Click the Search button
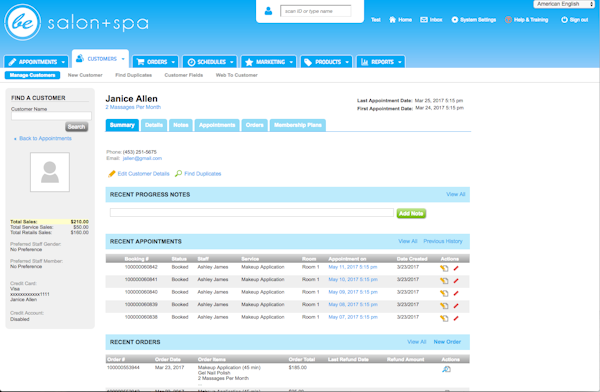Image resolution: width=600 pixels, height=392 pixels. pyautogui.click(x=76, y=127)
